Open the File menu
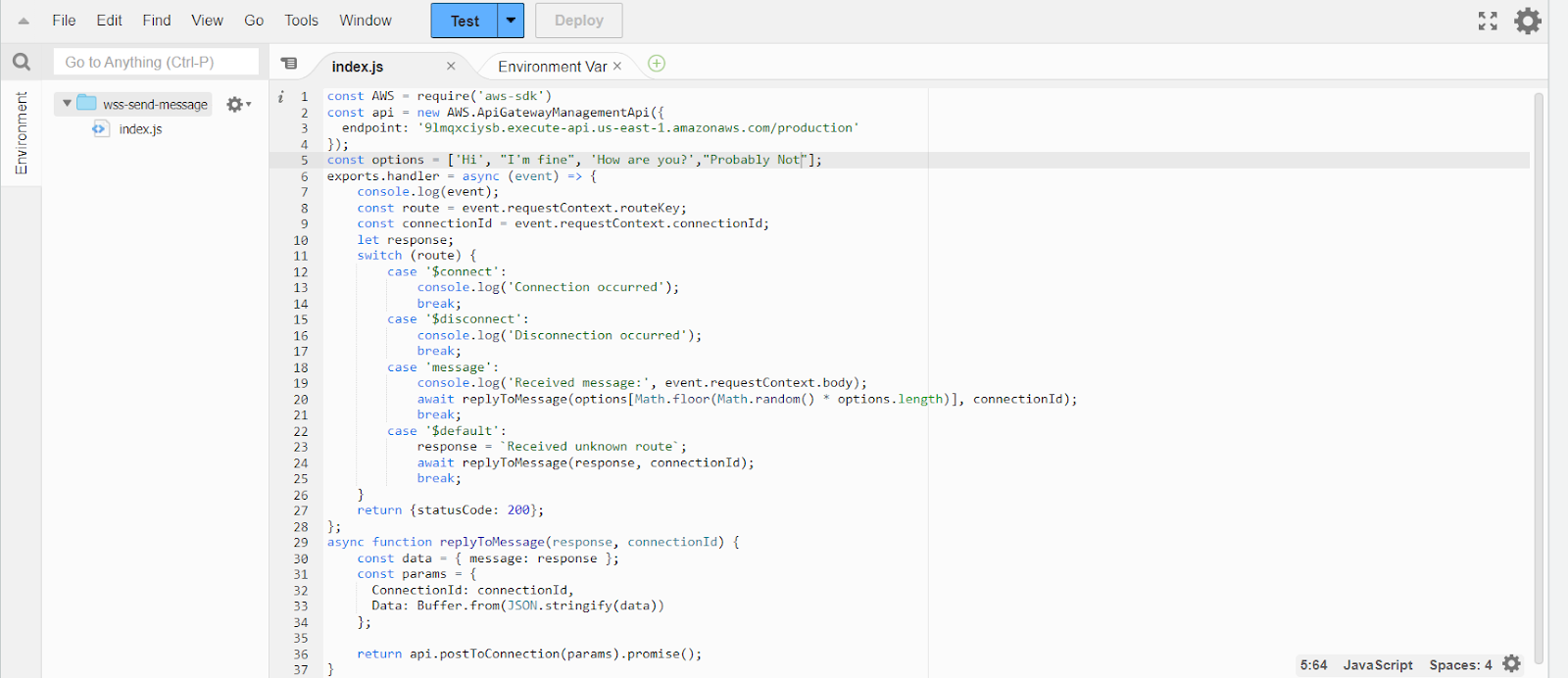This screenshot has width=1568, height=678. pos(64,21)
